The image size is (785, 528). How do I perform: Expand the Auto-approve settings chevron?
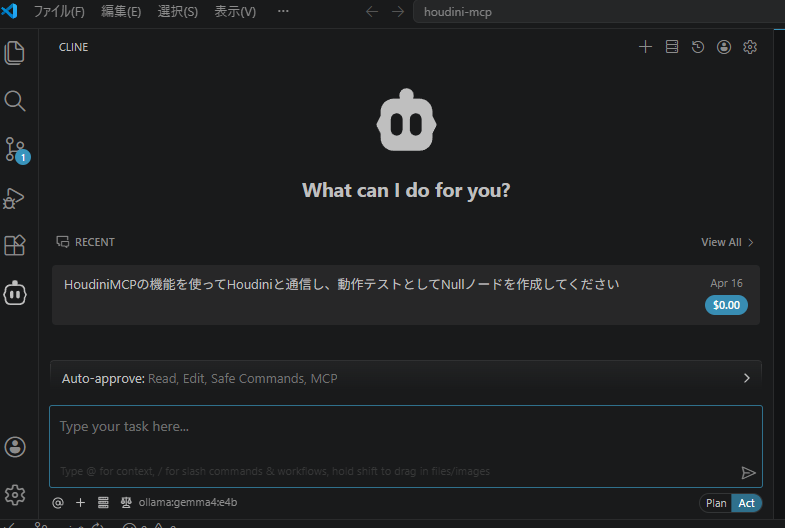(746, 378)
